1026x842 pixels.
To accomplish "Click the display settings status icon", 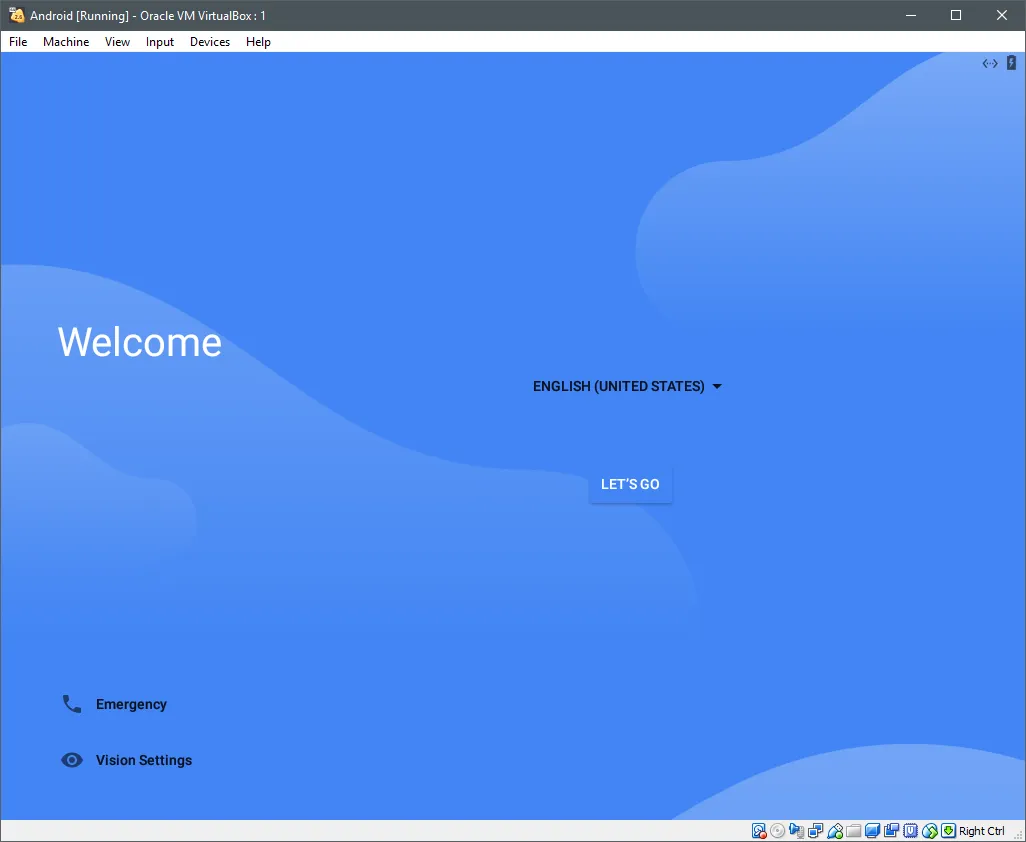I will click(x=873, y=831).
